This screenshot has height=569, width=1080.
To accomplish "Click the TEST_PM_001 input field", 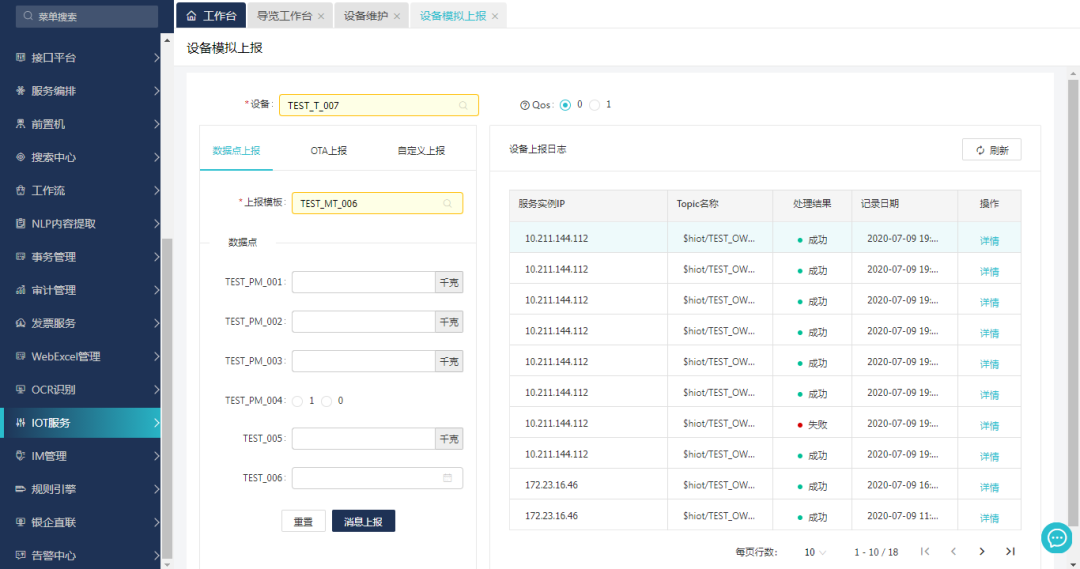I will coord(363,283).
